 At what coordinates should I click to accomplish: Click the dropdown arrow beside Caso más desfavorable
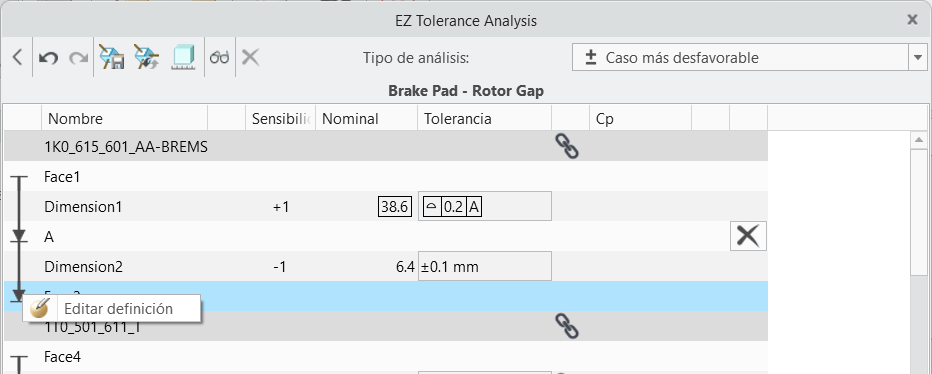pyautogui.click(x=918, y=58)
